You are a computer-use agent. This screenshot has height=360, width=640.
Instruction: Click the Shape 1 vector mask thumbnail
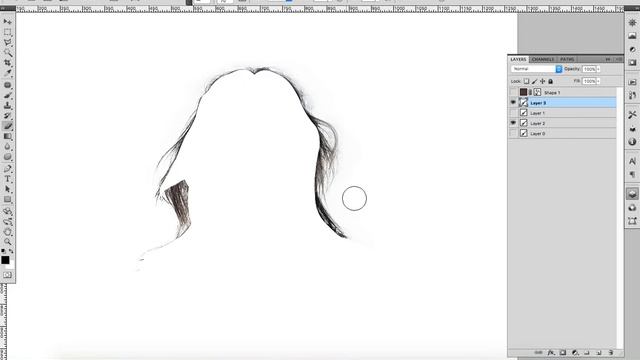tap(537, 92)
